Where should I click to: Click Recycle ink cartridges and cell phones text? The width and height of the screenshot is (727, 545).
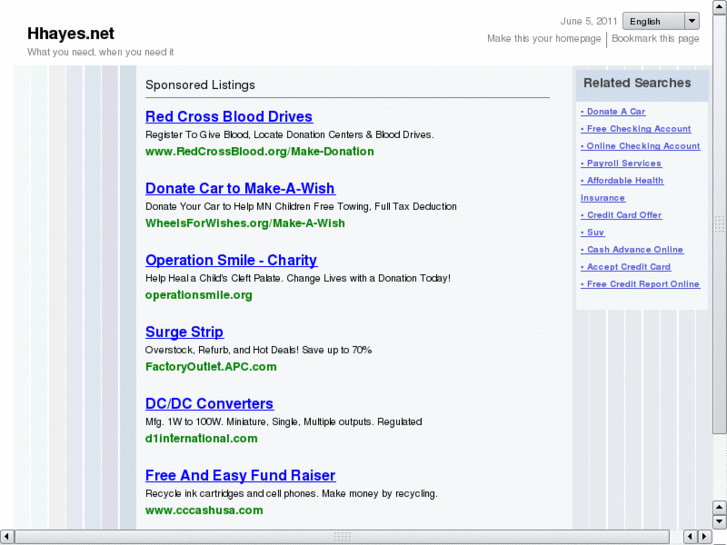tap(291, 494)
